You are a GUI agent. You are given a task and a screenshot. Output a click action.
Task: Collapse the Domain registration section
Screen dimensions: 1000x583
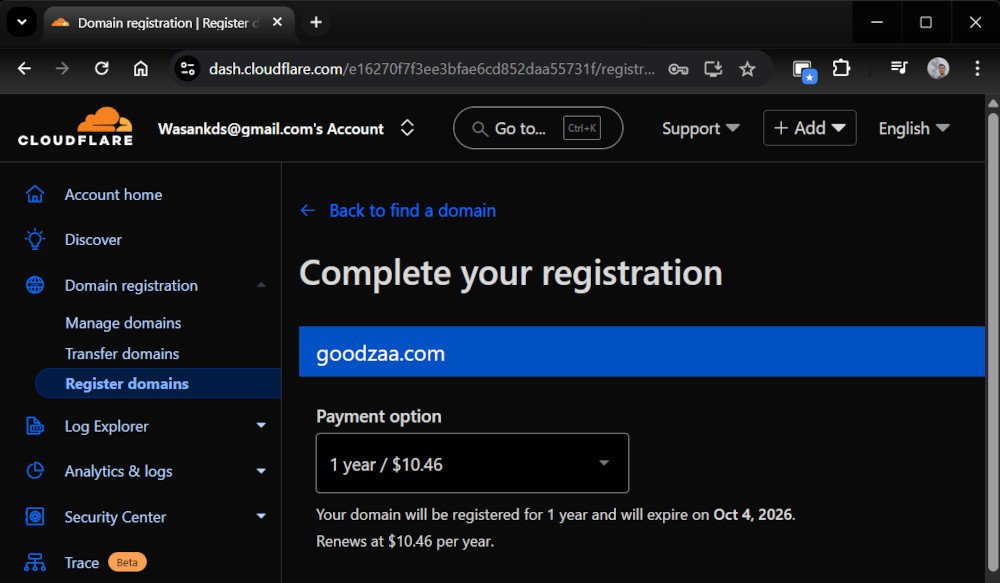(261, 286)
